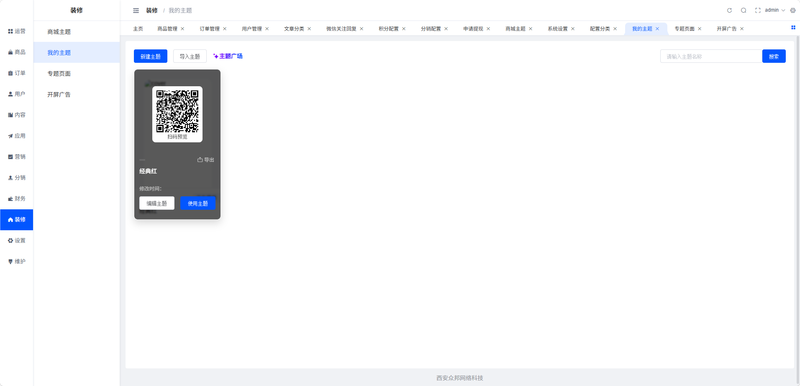The height and width of the screenshot is (386, 800).
Task: Go to 订单 in the sidebar
Action: coord(16,73)
